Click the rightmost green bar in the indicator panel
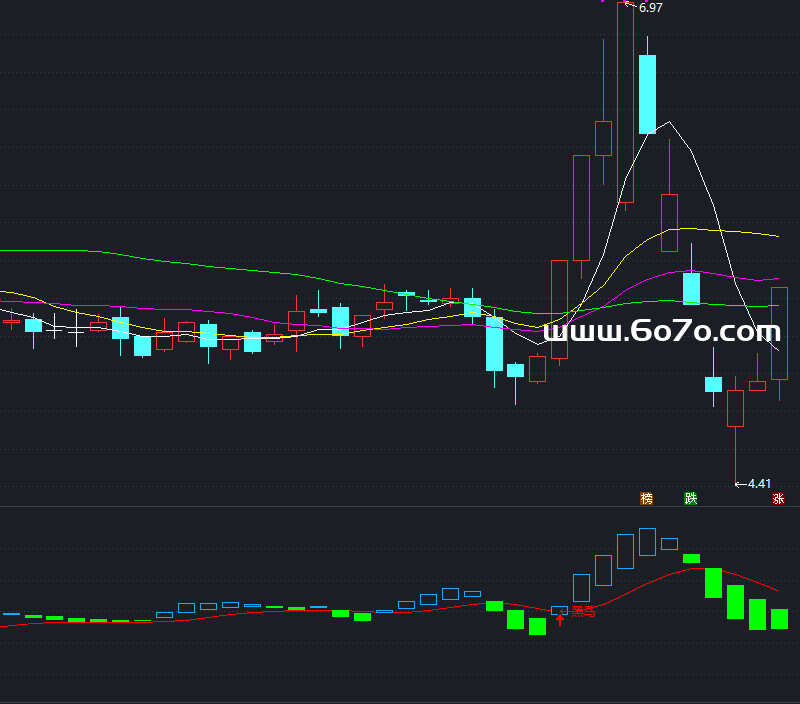Screen dimensions: 800x704 [x=779, y=619]
